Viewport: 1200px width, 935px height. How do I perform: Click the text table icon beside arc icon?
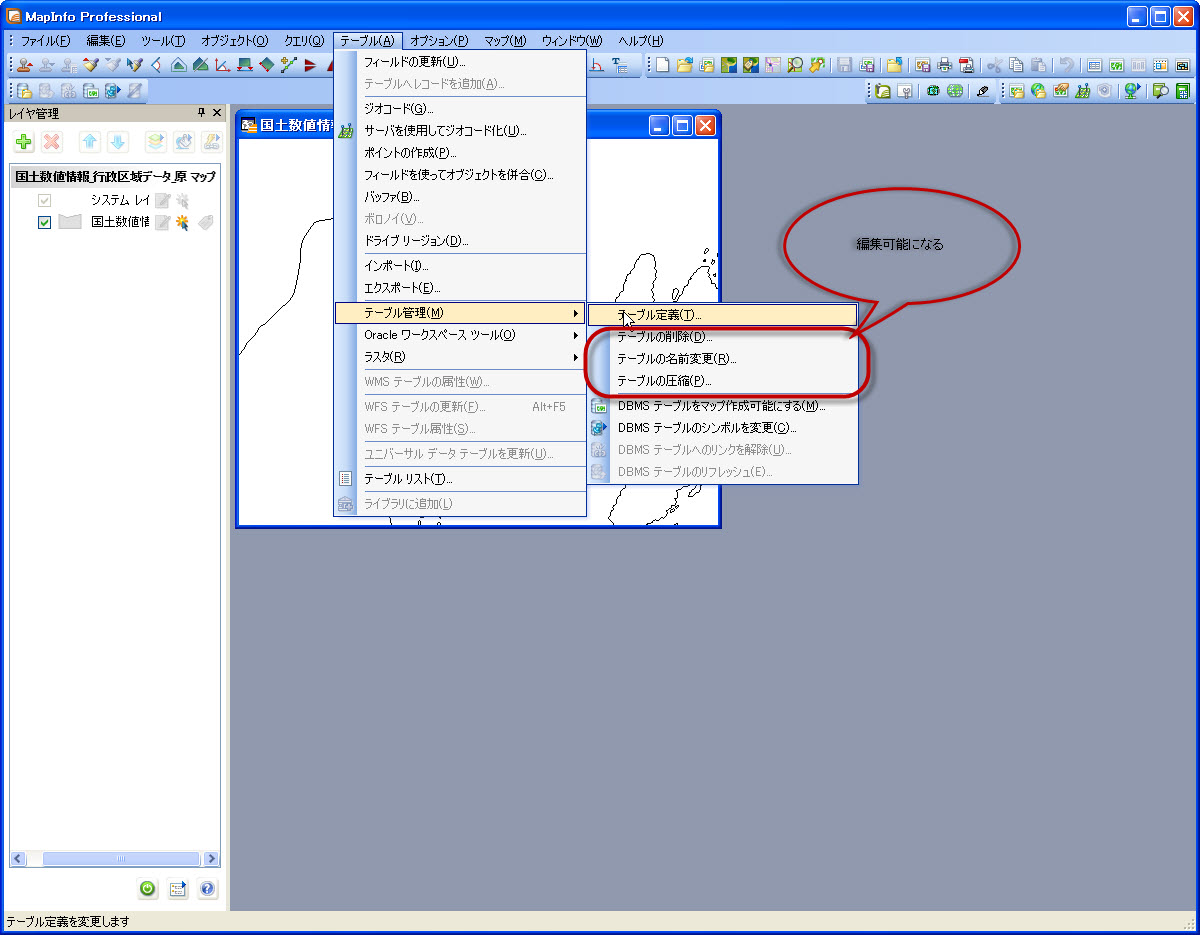[x=621, y=65]
